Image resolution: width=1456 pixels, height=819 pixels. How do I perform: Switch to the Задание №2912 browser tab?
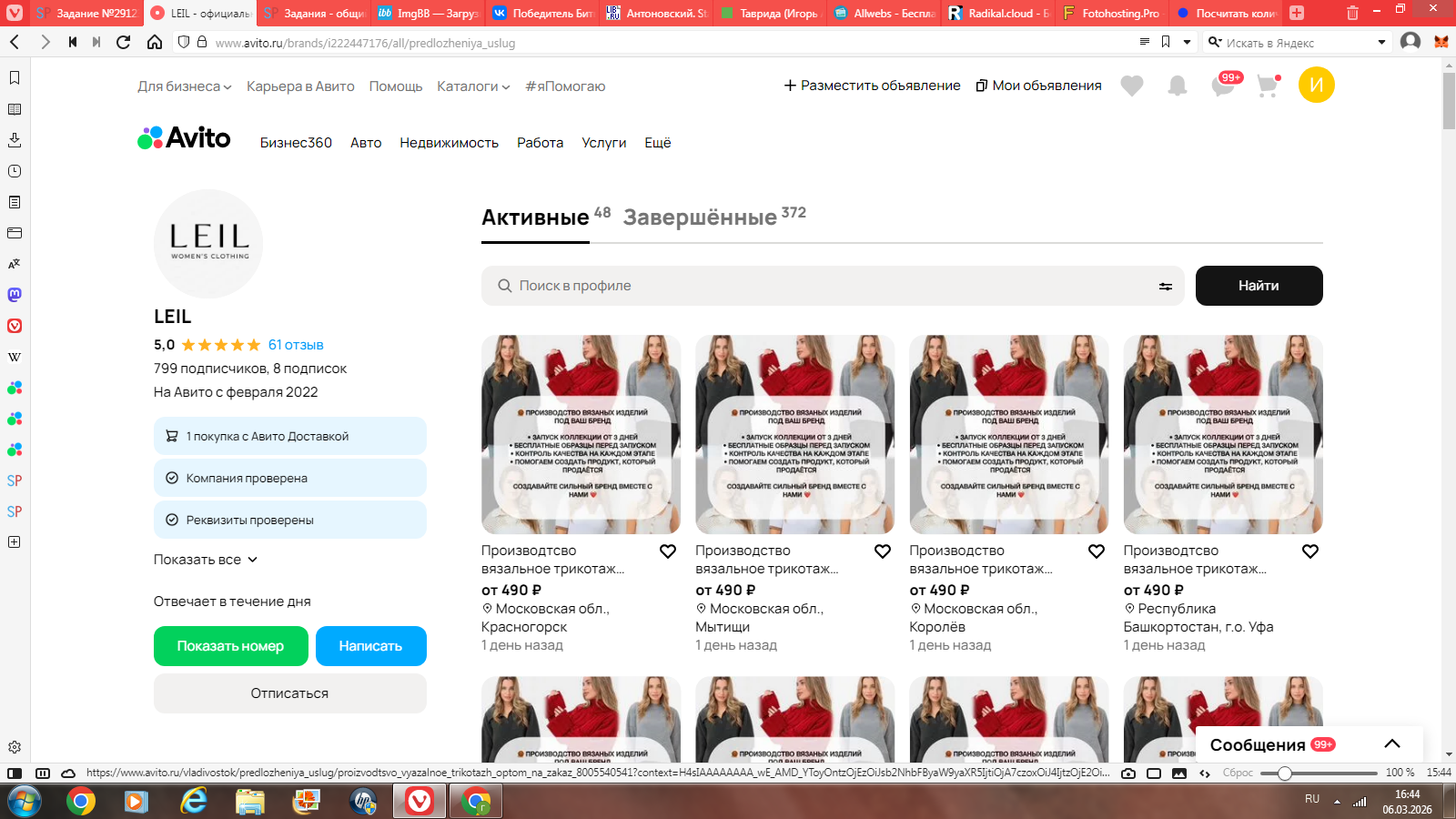(x=87, y=13)
